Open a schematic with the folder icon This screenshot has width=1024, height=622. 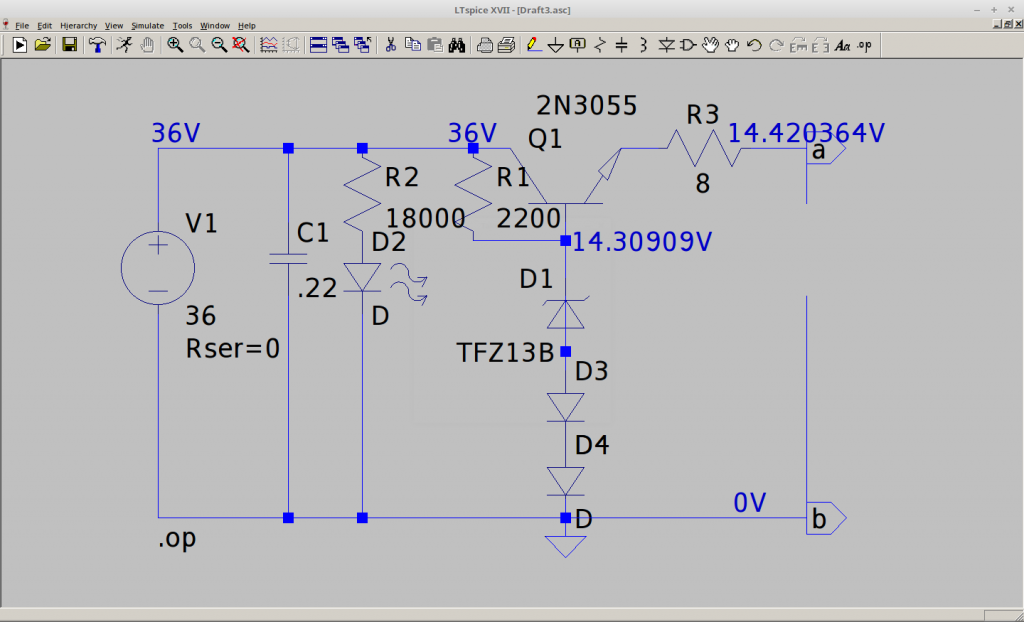[43, 44]
